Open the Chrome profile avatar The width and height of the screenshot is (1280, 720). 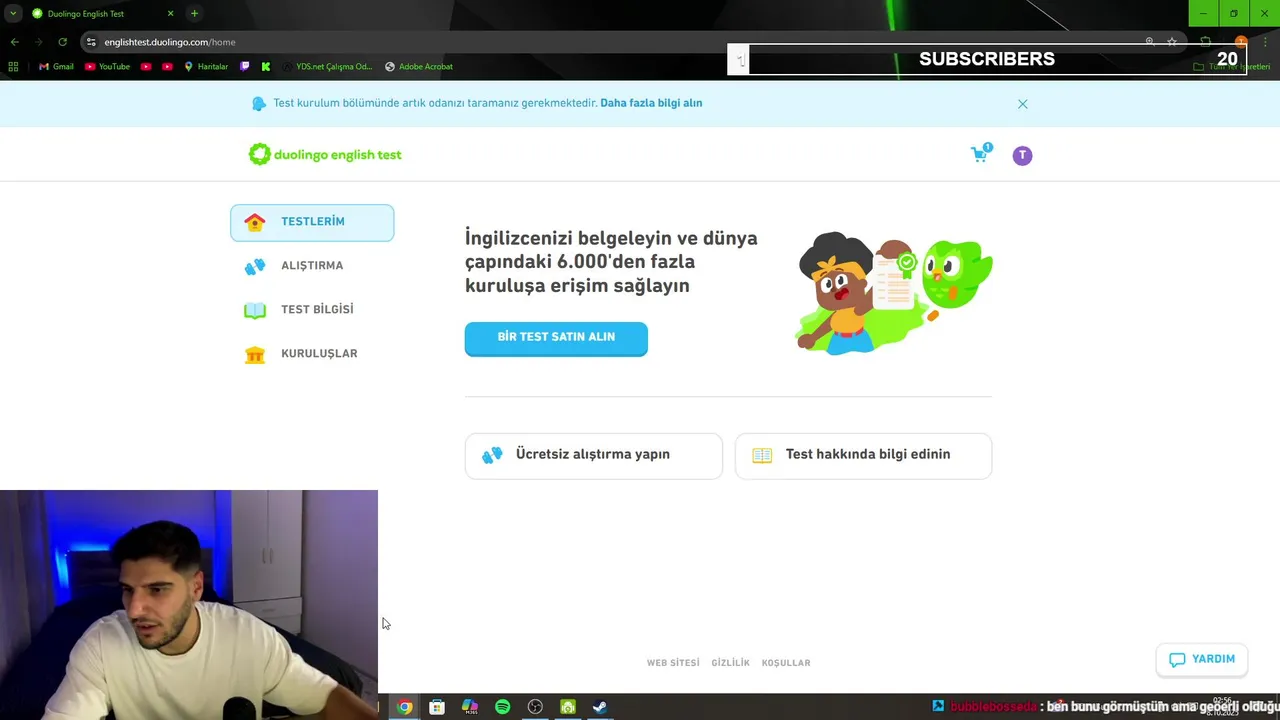[x=1241, y=42]
